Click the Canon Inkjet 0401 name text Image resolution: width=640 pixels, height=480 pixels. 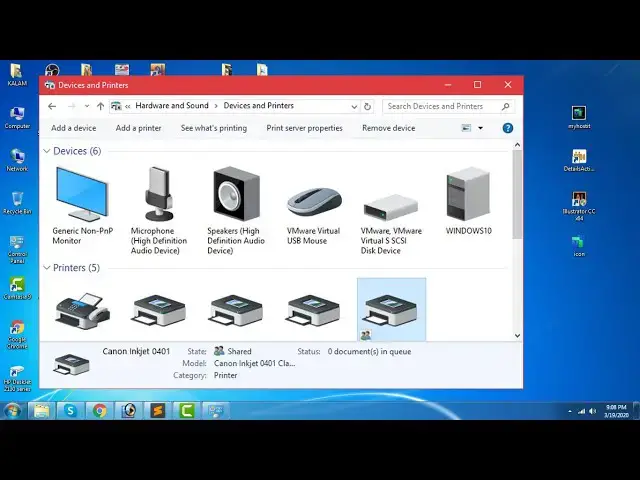[x=136, y=351]
